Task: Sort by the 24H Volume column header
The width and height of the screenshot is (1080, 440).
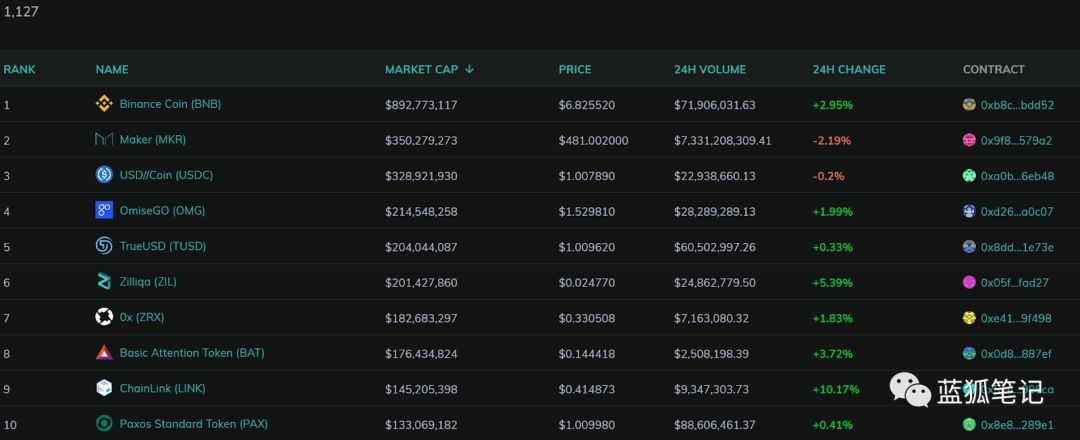Action: 710,70
